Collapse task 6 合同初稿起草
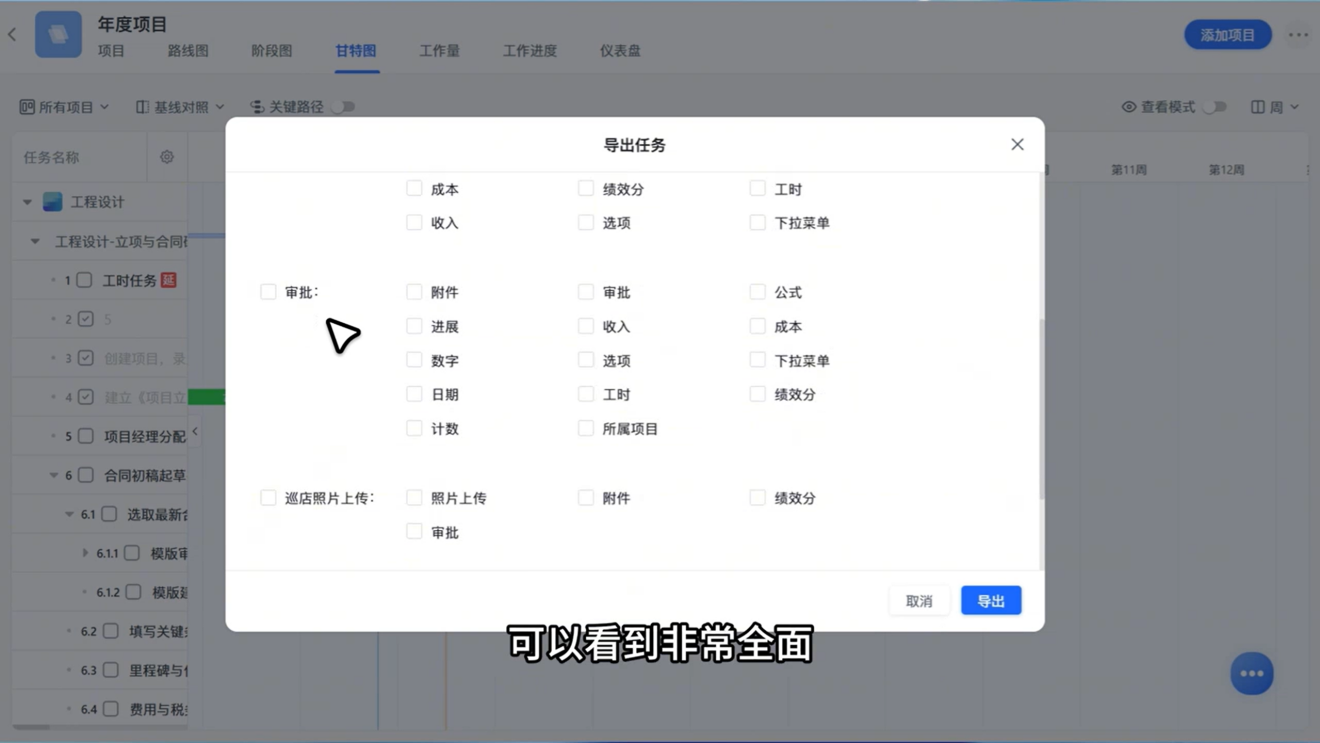1320x743 pixels. pyautogui.click(x=54, y=475)
